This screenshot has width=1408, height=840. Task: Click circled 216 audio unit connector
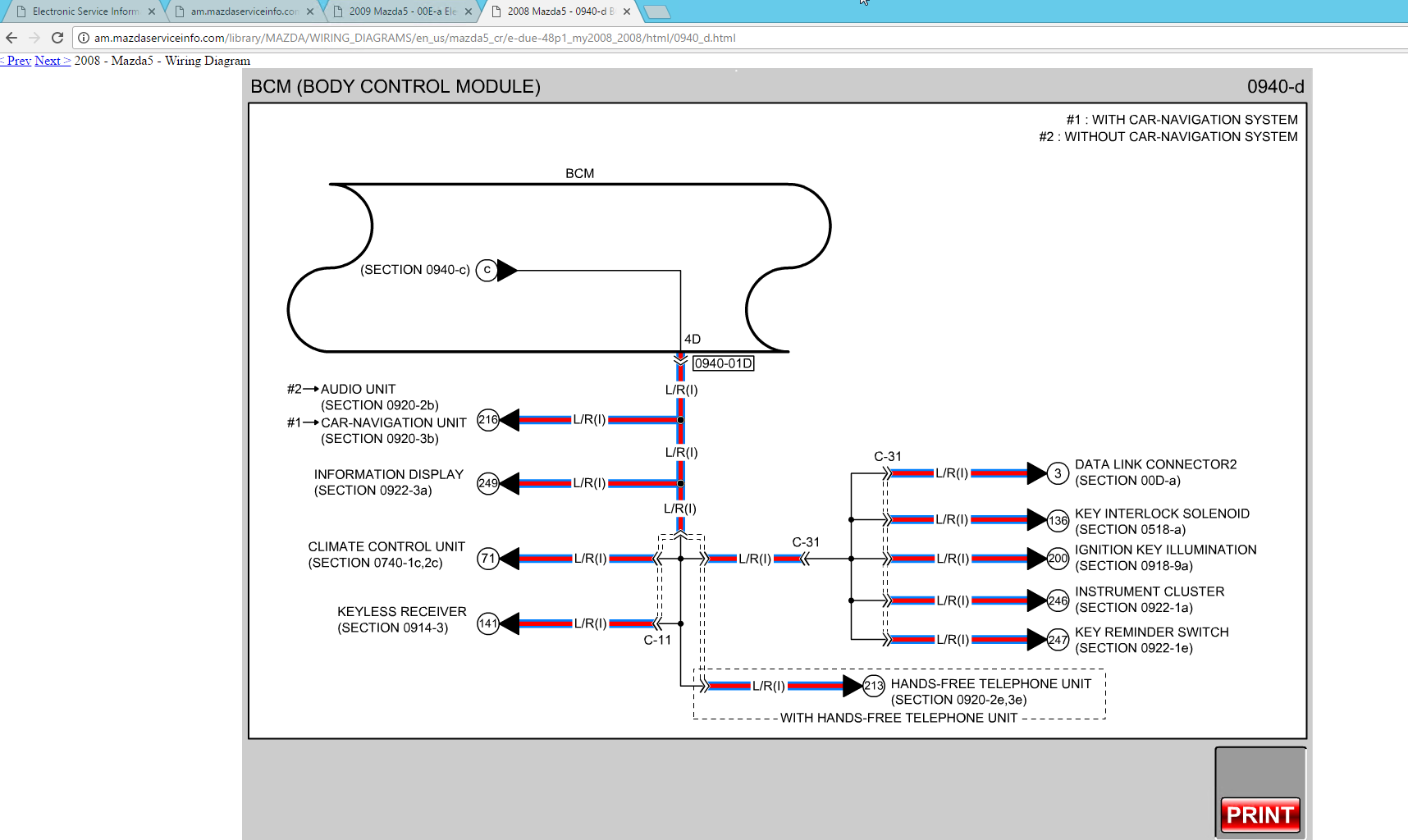488,420
